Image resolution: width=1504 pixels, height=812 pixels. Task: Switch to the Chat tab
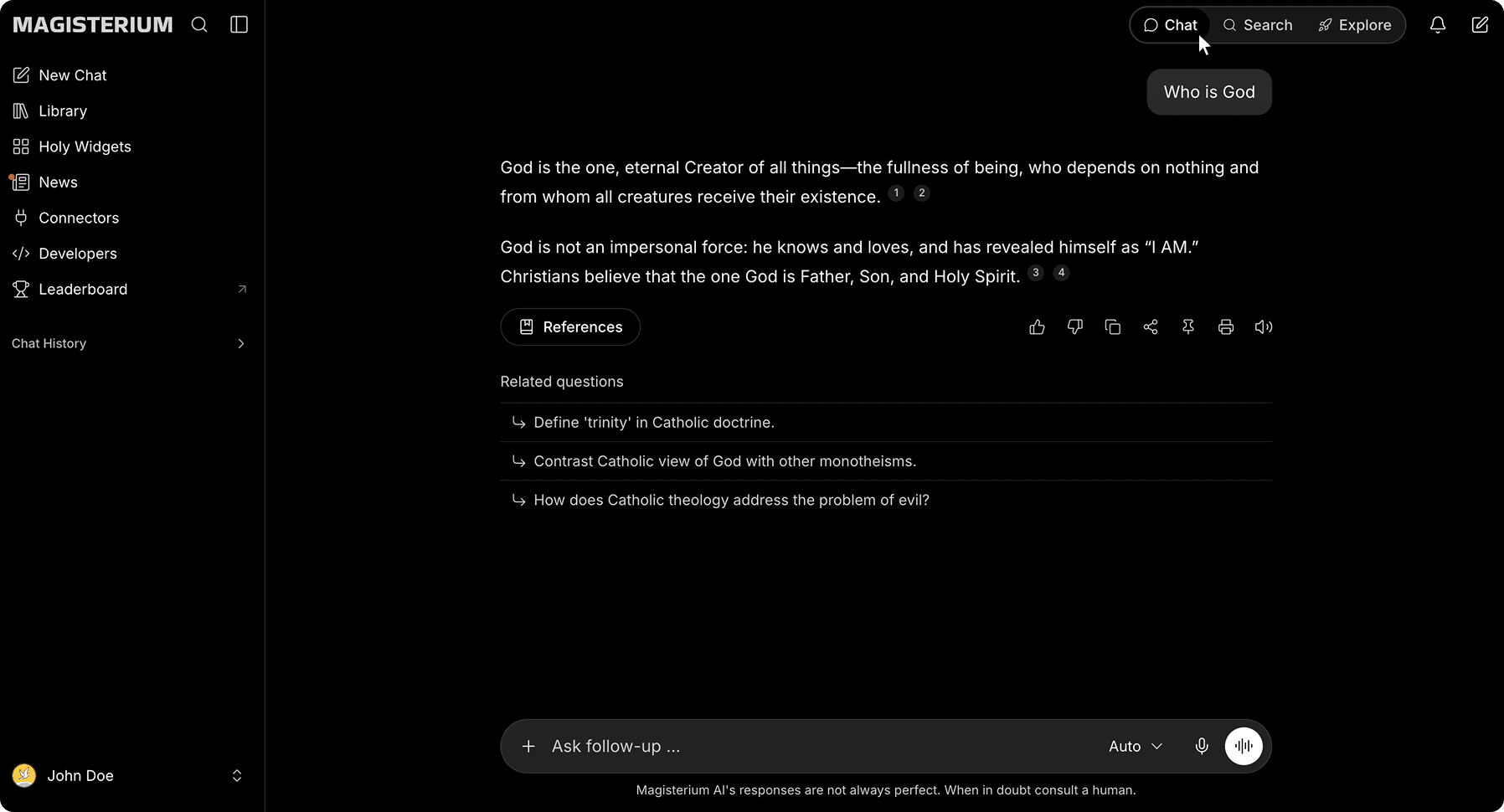[x=1171, y=25]
